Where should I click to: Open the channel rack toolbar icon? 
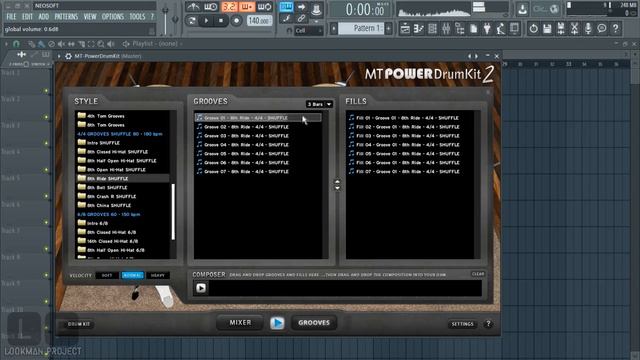click(433, 28)
